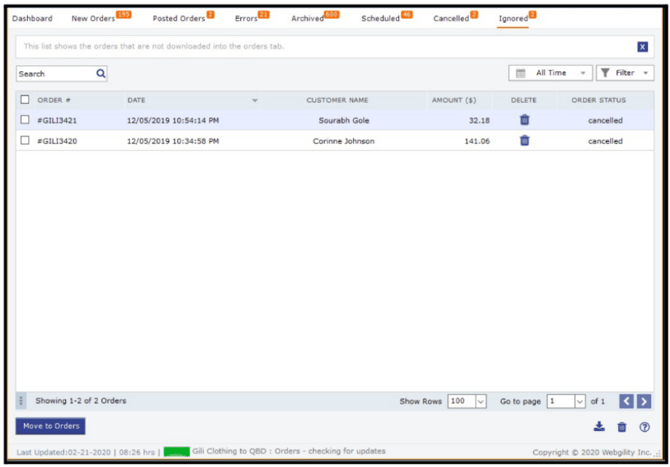Download orders using the bottom download icon

pos(599,426)
